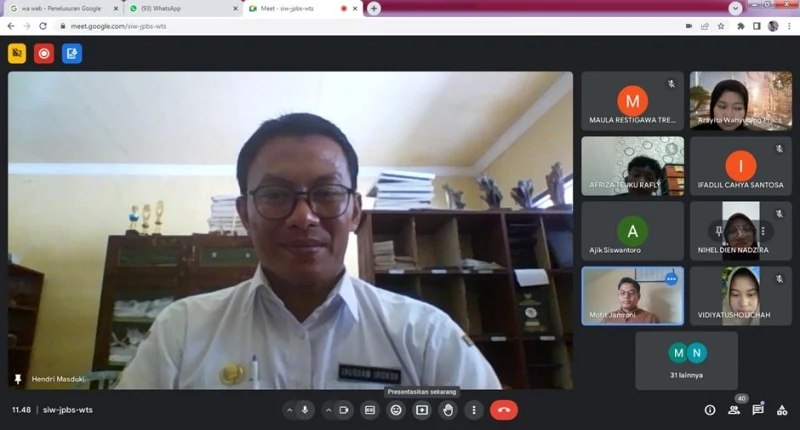The width and height of the screenshot is (800, 430).
Task: Reload the Meet page
Action: pos(43,26)
